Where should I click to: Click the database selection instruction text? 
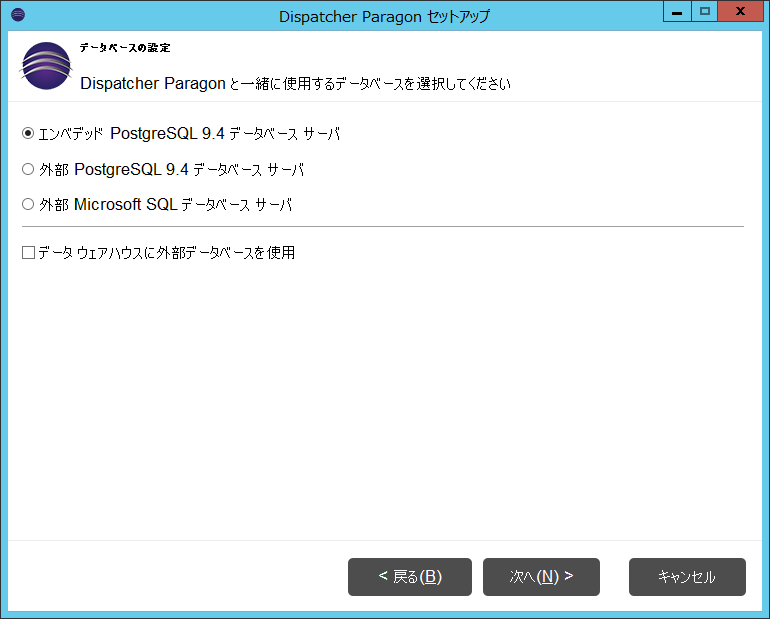pos(295,83)
